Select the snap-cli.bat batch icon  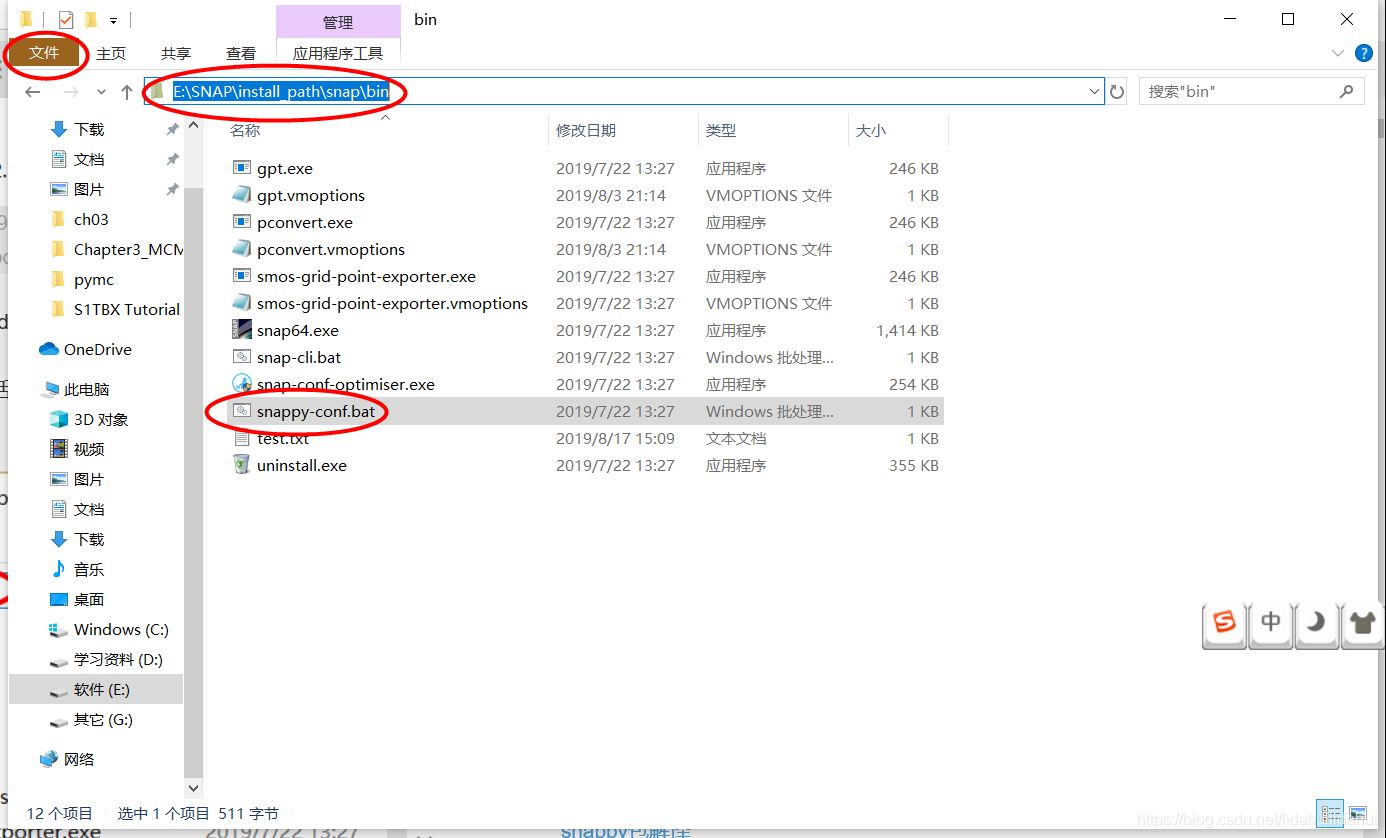(x=241, y=357)
